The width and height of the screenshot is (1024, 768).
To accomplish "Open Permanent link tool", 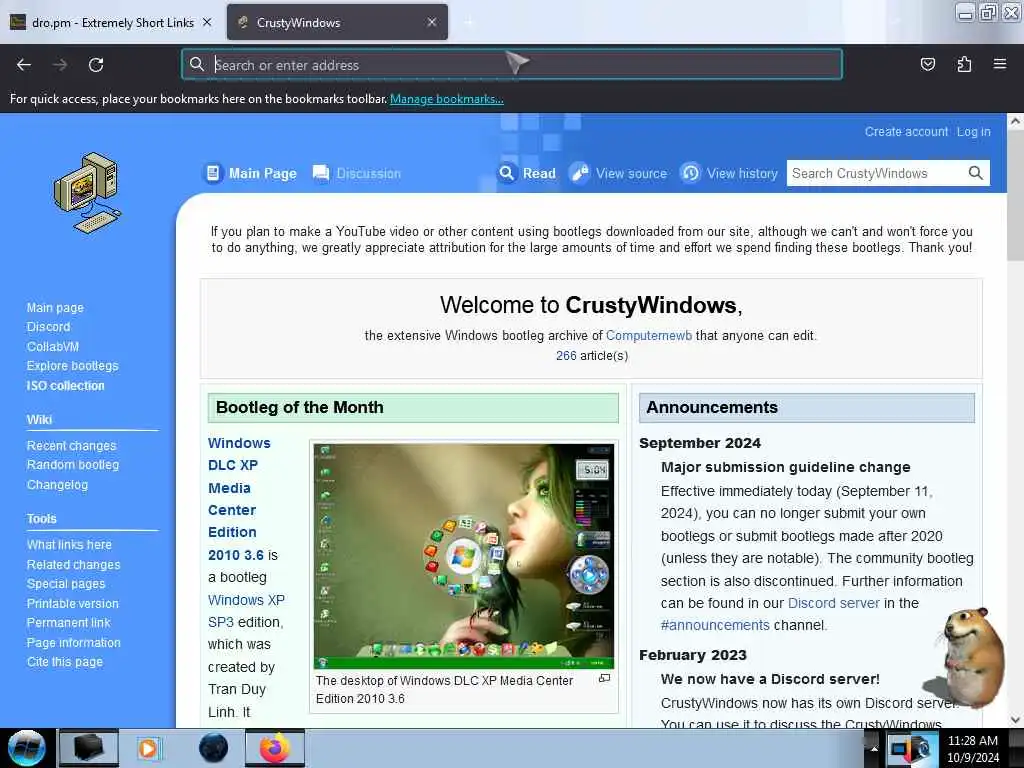I will tap(69, 623).
